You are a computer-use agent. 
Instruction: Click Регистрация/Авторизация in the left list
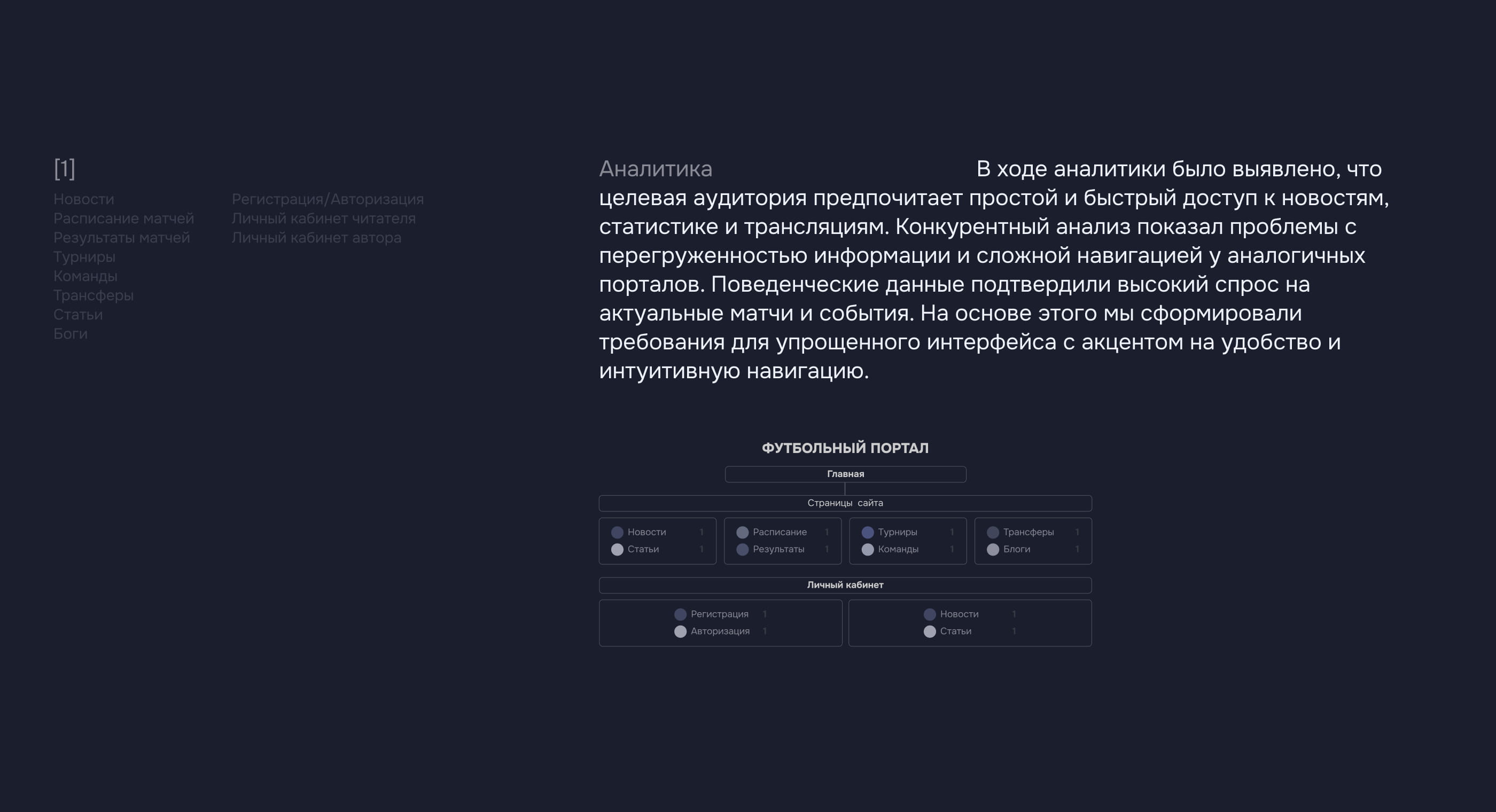click(x=328, y=199)
